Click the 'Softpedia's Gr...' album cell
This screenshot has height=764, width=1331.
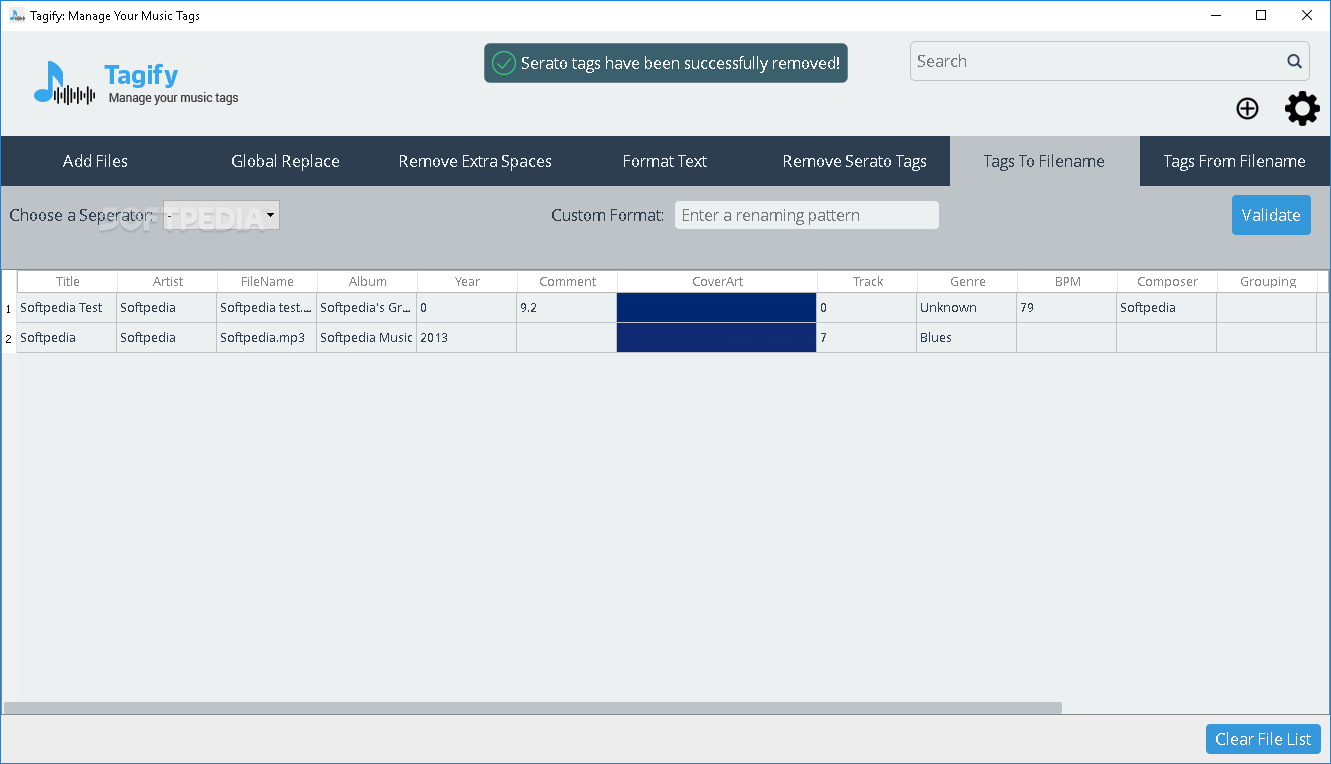pos(367,308)
